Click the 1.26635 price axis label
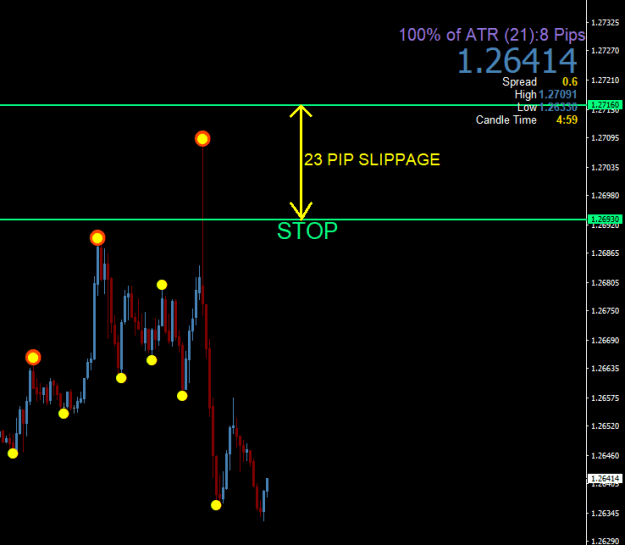Screen dimensions: 625x545 pos(605,368)
